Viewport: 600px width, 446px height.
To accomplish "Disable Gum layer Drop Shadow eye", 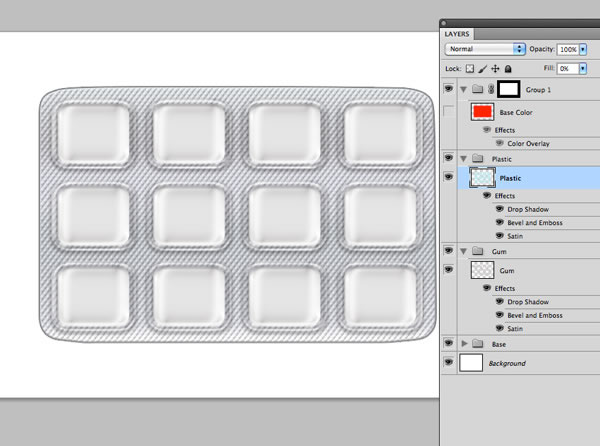I will (499, 301).
